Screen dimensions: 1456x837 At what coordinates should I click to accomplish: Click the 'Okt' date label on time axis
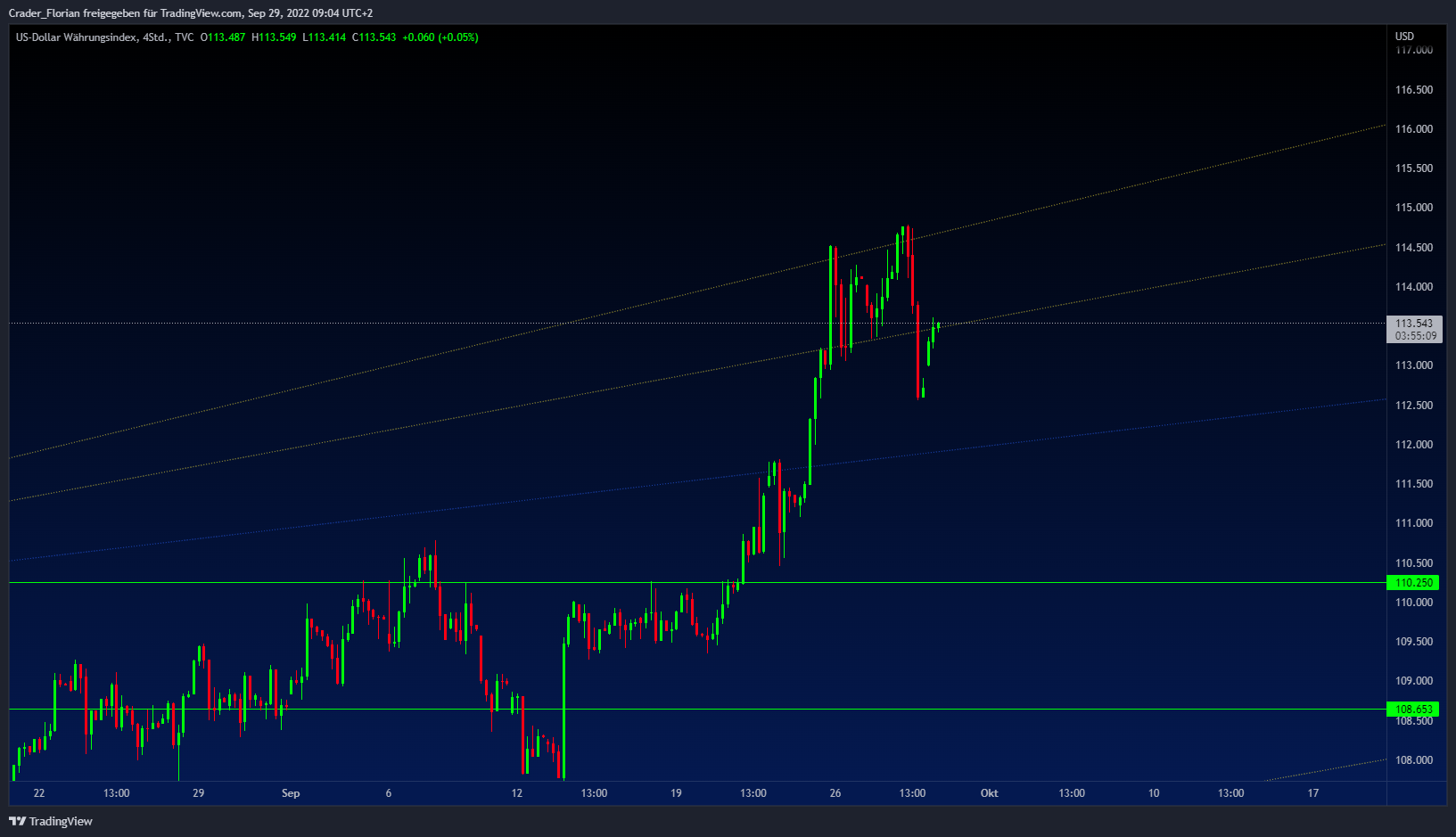pyautogui.click(x=989, y=793)
